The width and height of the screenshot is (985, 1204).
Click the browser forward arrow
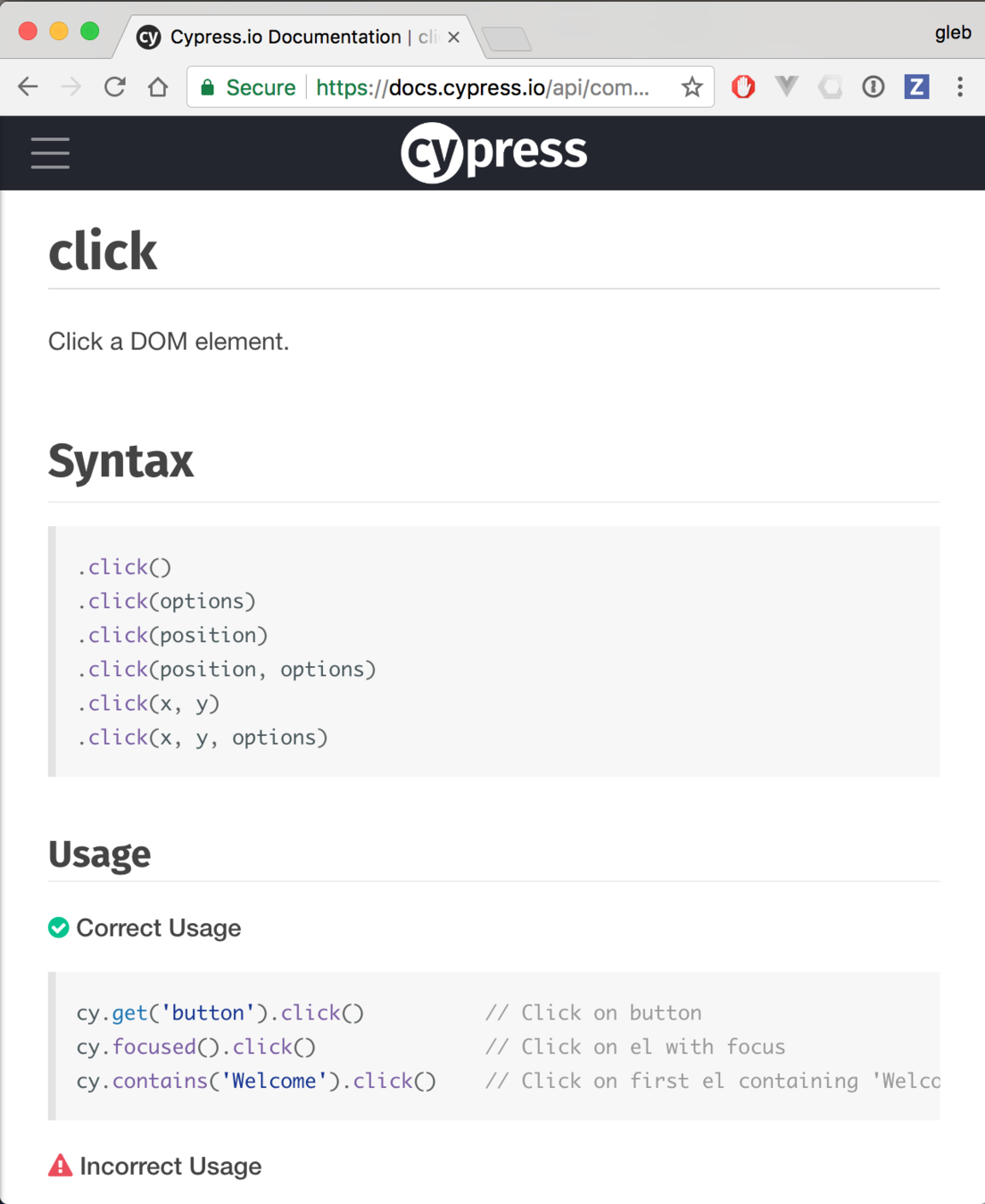pos(70,87)
